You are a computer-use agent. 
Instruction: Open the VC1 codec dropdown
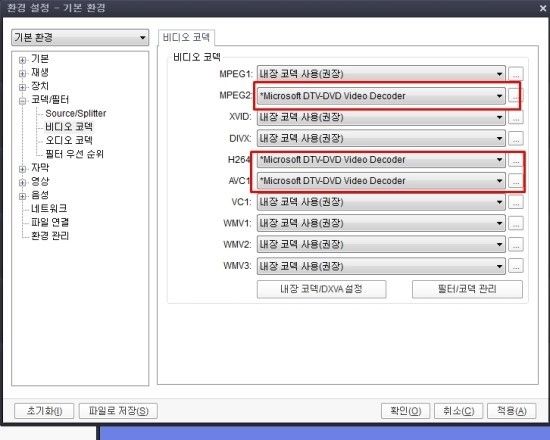[381, 202]
